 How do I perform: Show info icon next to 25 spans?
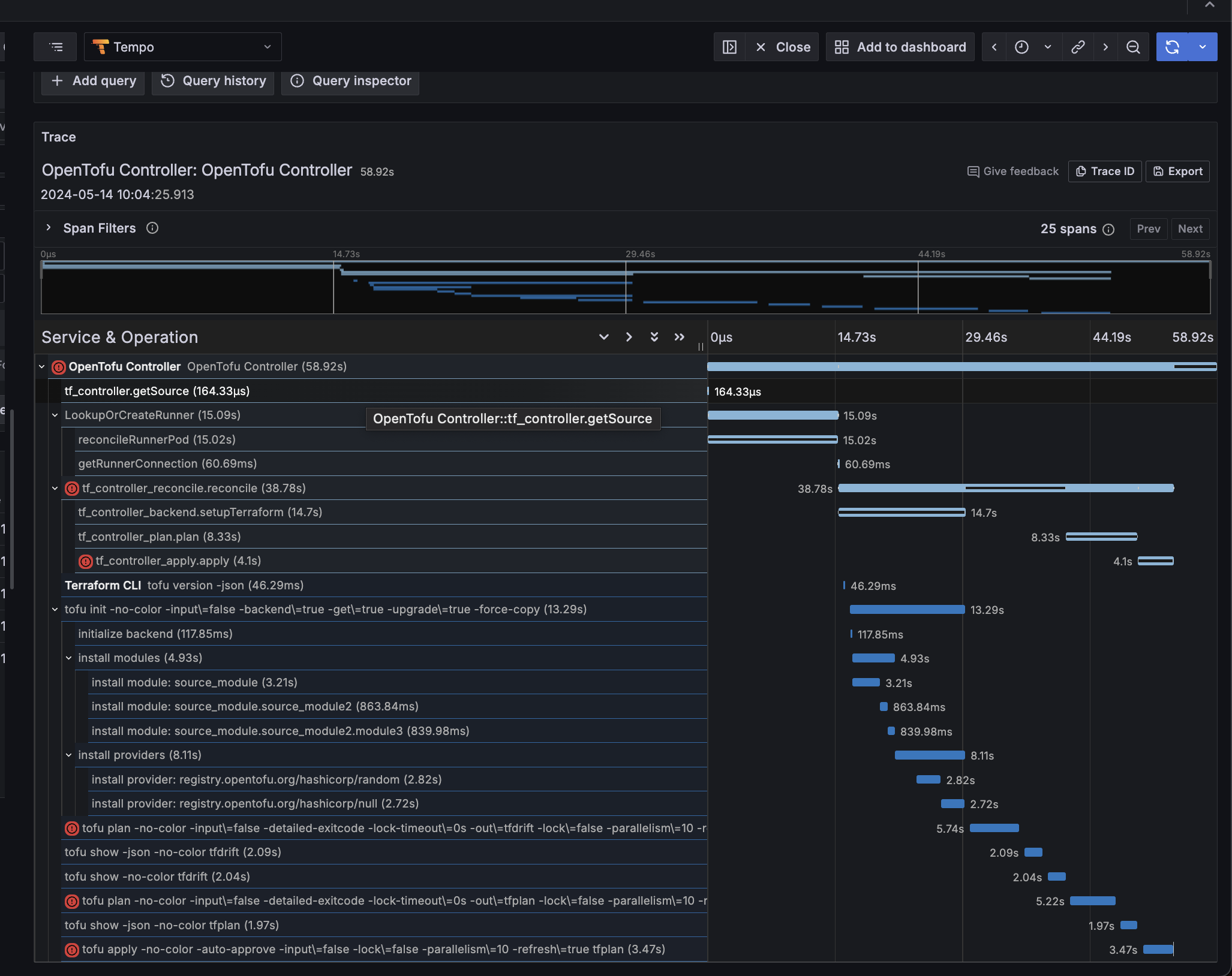(x=1108, y=229)
